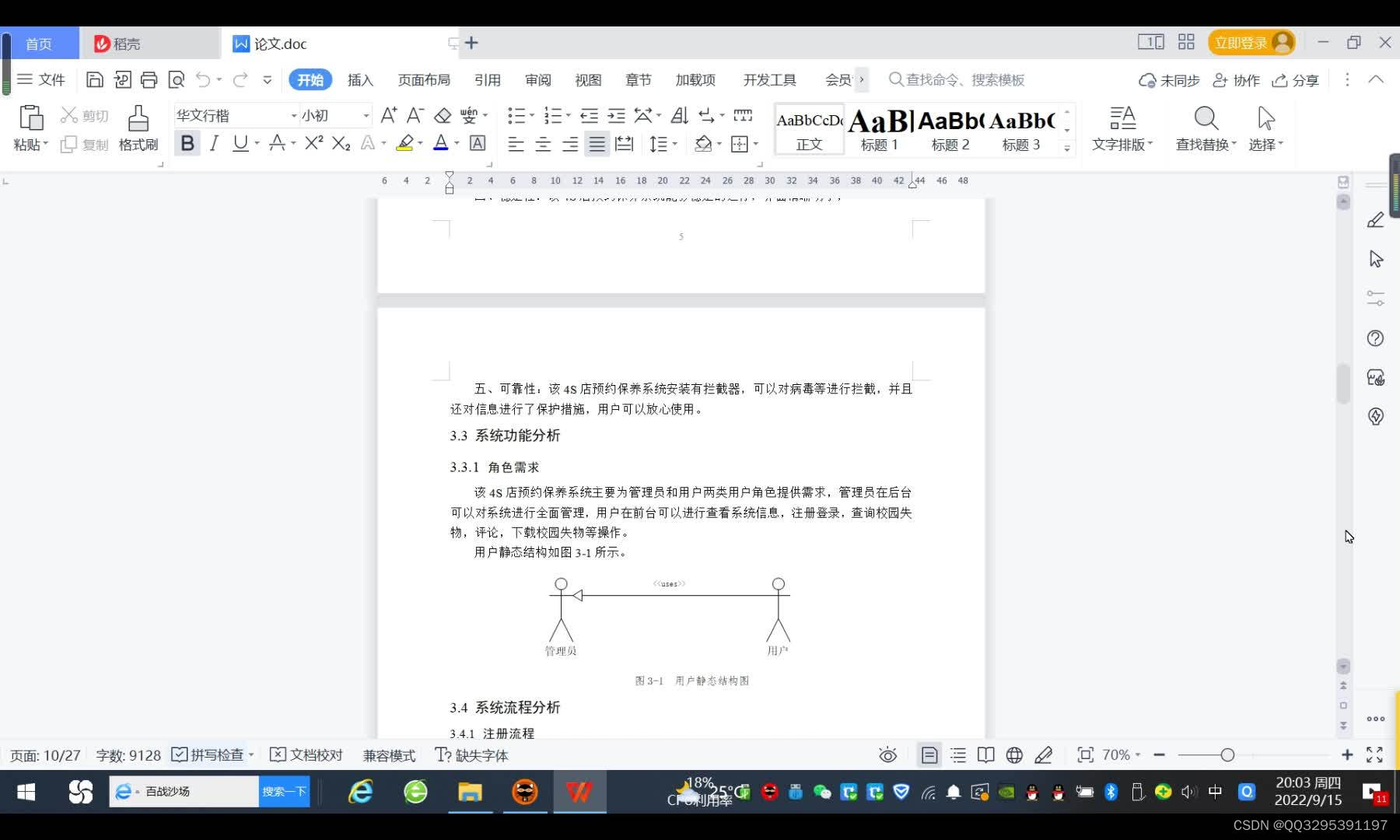Center align the paragraph
Screen dimensions: 1400x840
(x=543, y=144)
